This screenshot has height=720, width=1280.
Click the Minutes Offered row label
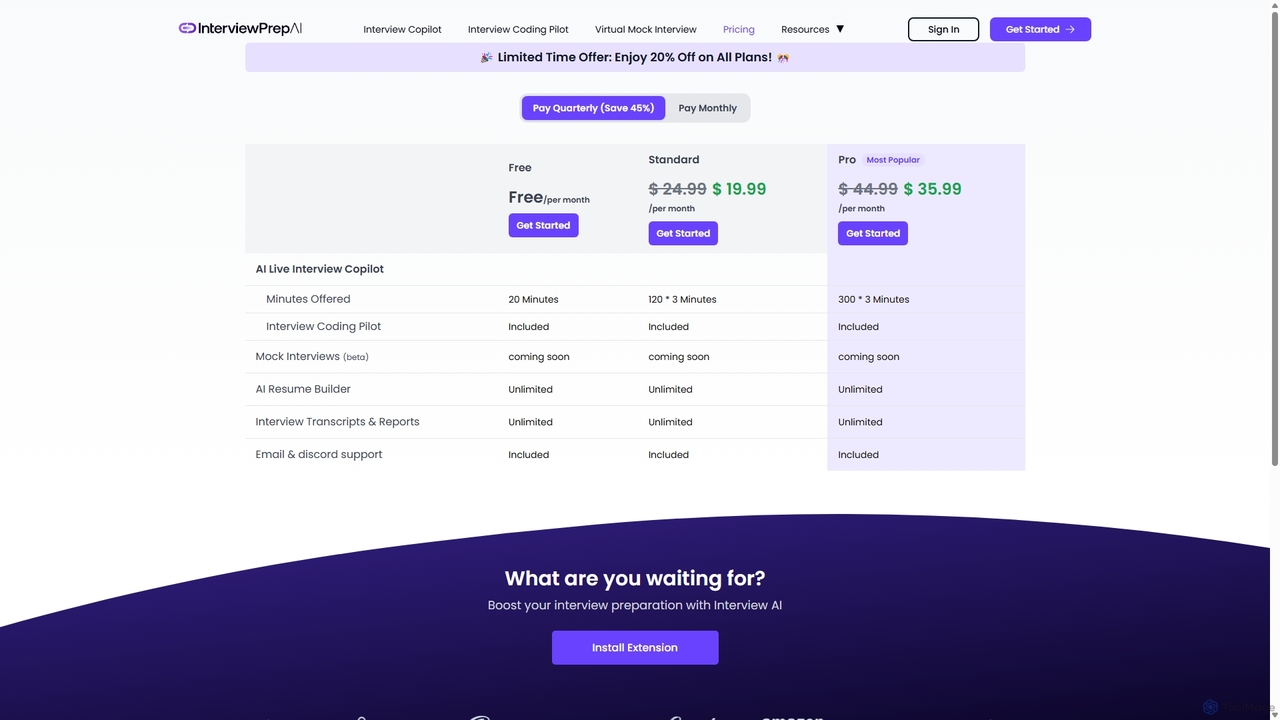[x=308, y=299]
